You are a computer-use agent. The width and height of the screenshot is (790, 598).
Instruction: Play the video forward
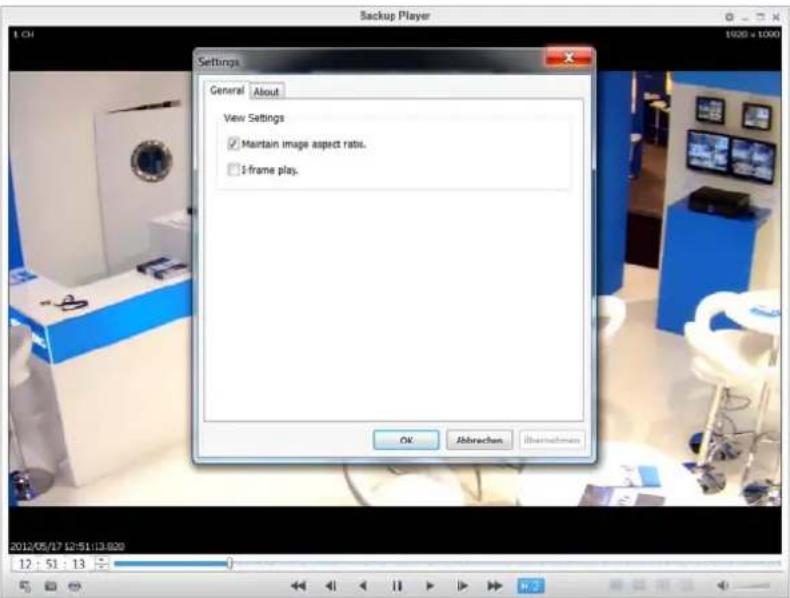pyautogui.click(x=430, y=586)
